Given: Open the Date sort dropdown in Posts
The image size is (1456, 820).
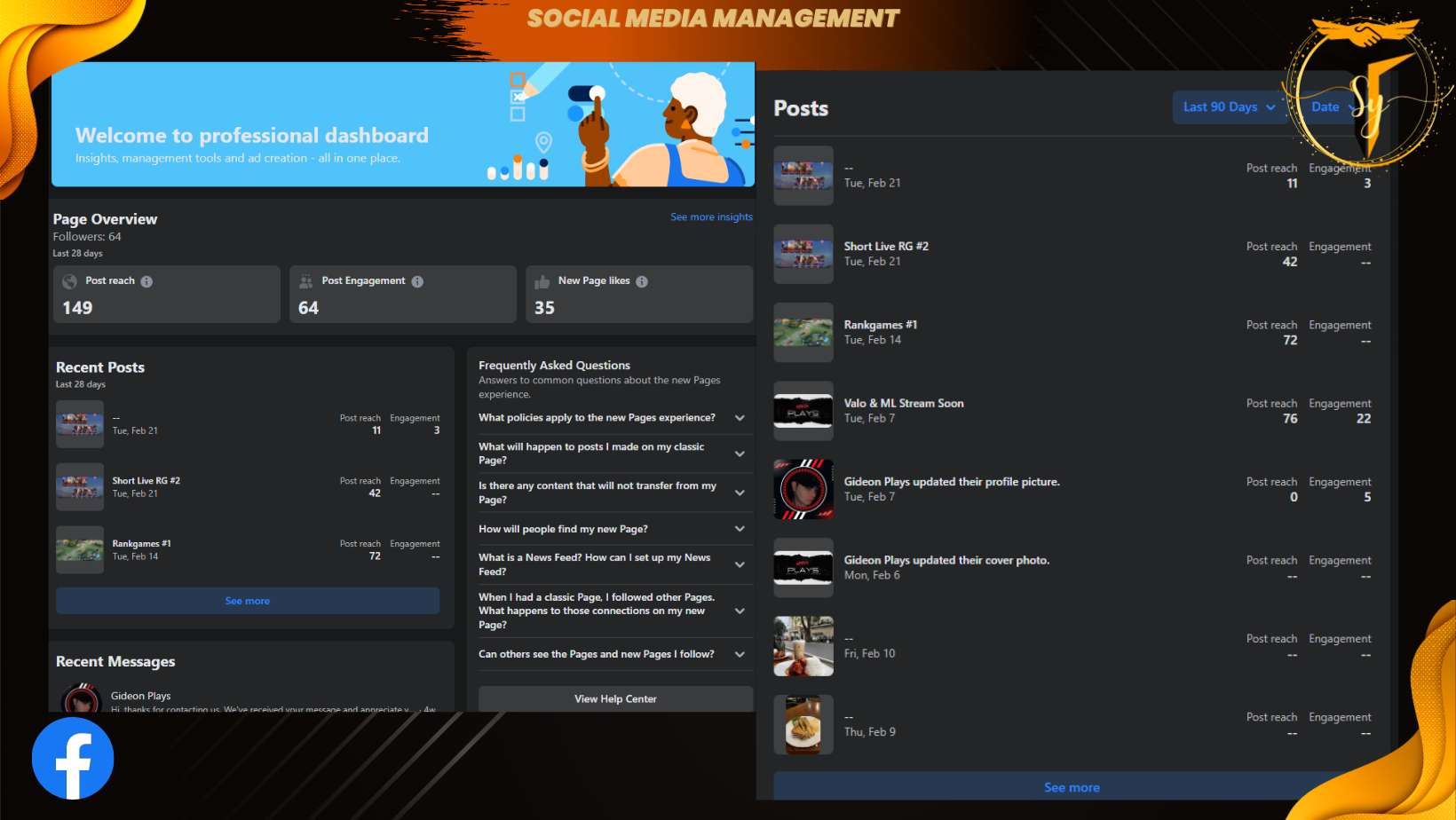Looking at the screenshot, I should pyautogui.click(x=1334, y=107).
